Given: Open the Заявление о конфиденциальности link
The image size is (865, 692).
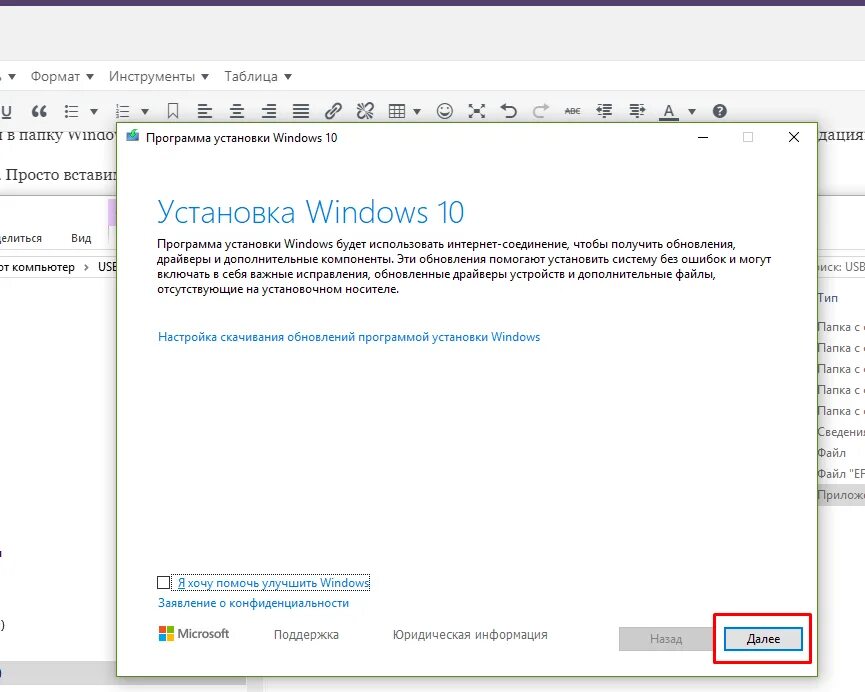Looking at the screenshot, I should point(253,603).
